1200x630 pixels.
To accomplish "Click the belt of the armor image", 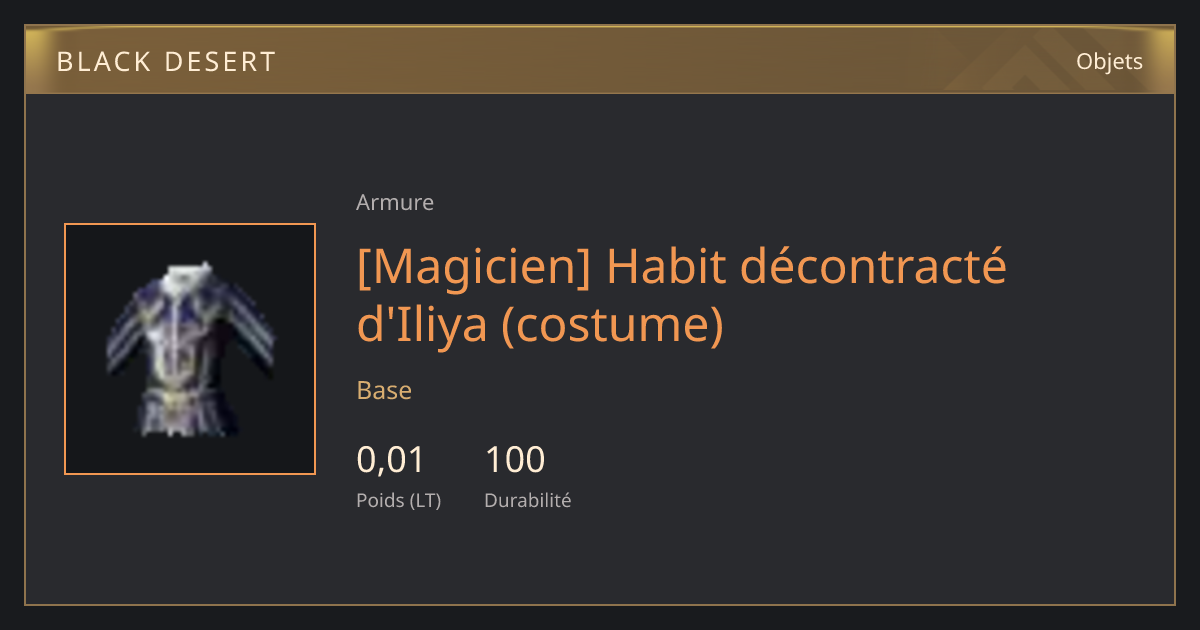I will [x=185, y=399].
